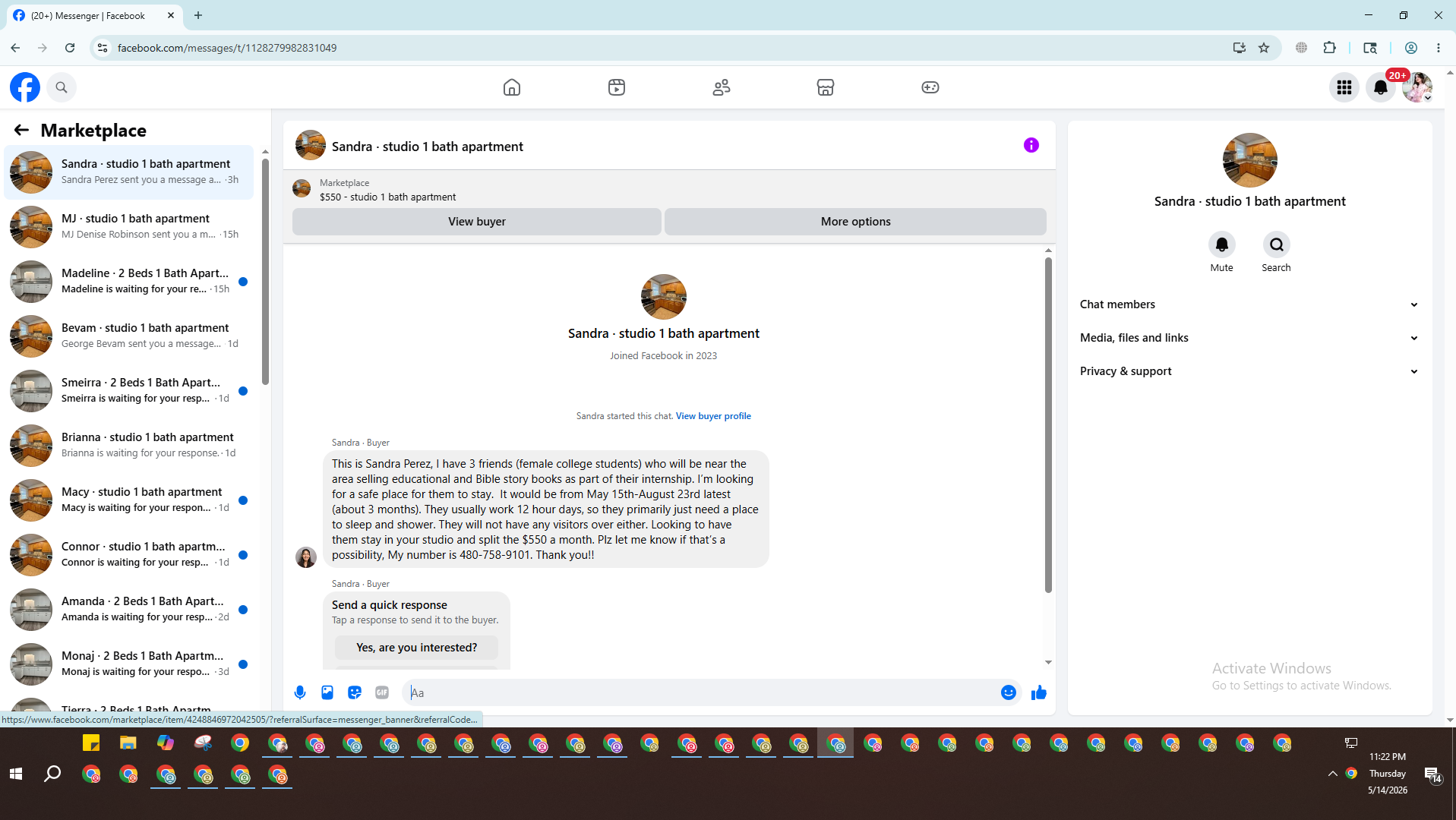Open the emoji picker
Viewport: 1456px width, 820px height.
pos(1008,692)
